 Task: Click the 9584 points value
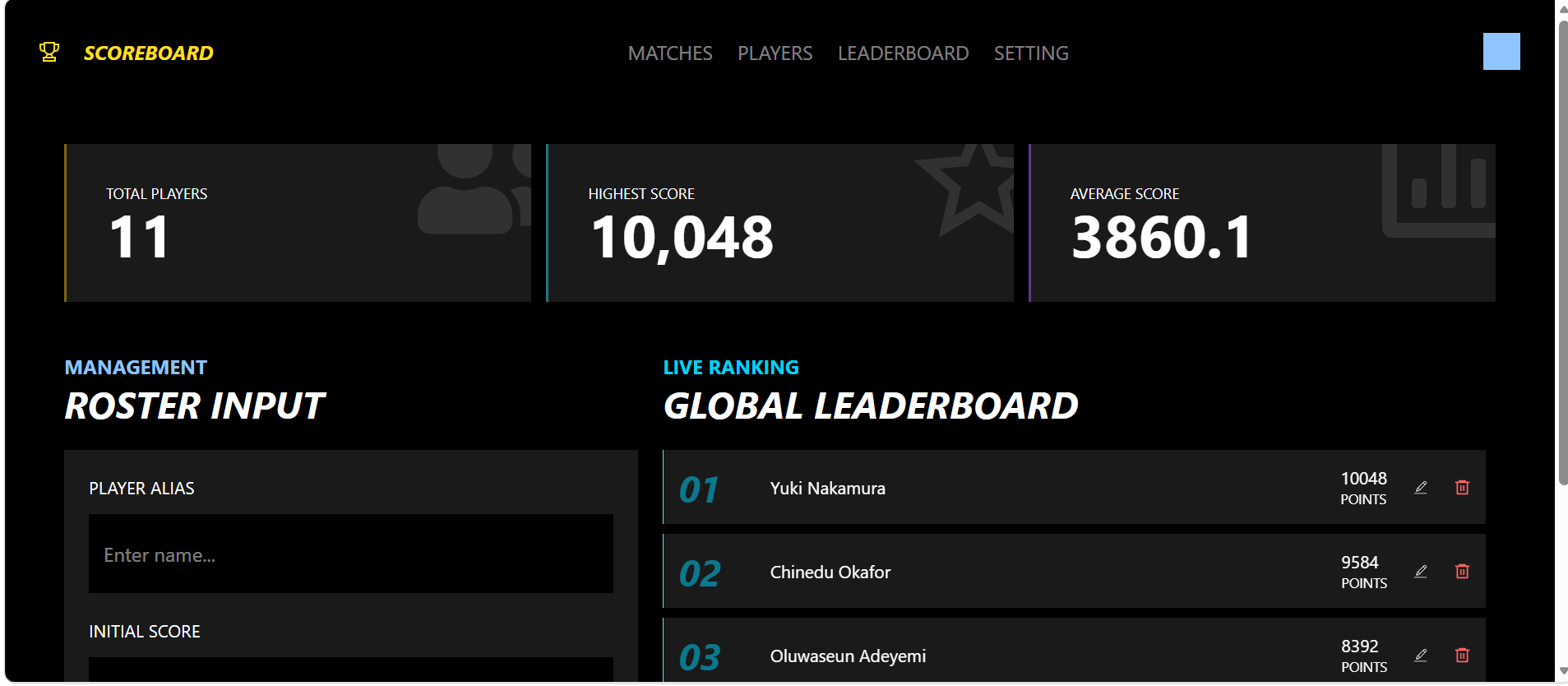point(1359,563)
